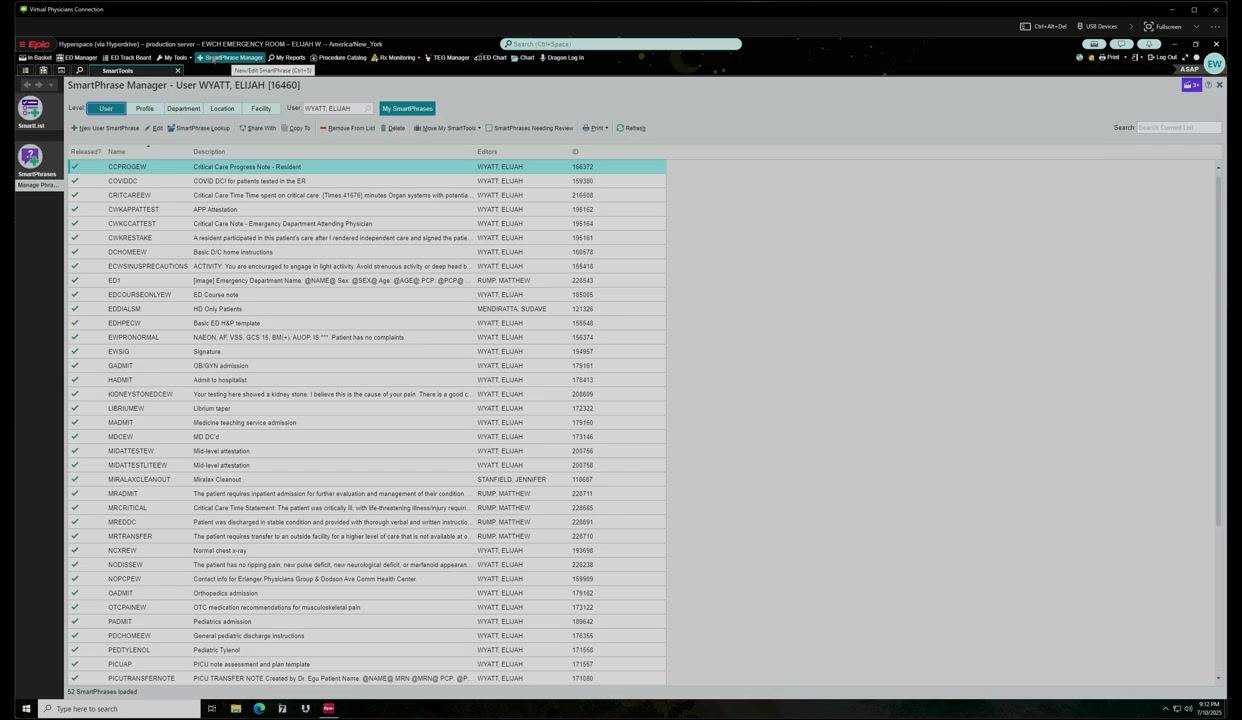The height and width of the screenshot is (720, 1242).
Task: Open the SmartList activity in the sidebar
Action: point(30,113)
